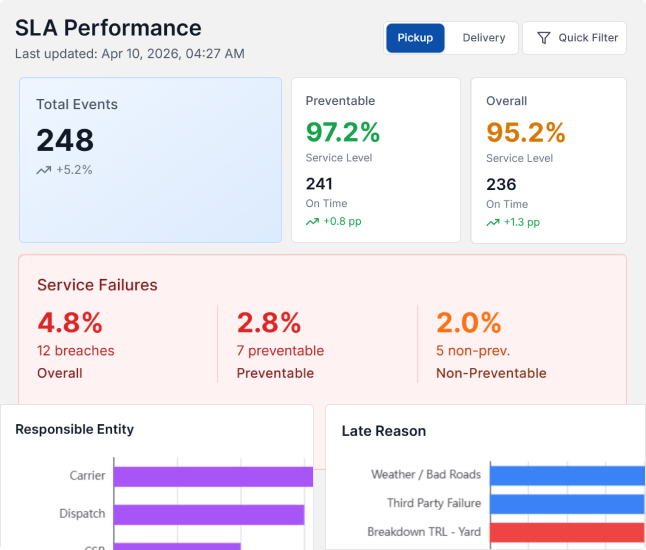This screenshot has height=550, width=646.
Task: Click the Weather / Bad Roads bar
Action: click(x=567, y=475)
